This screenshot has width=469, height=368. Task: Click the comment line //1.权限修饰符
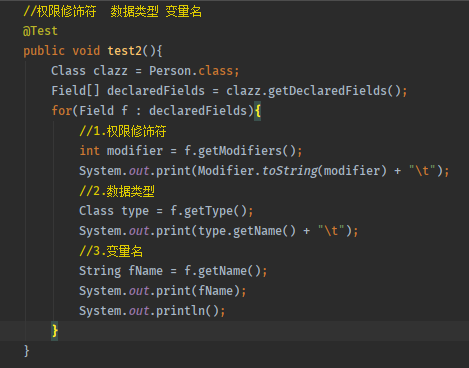tap(123, 131)
